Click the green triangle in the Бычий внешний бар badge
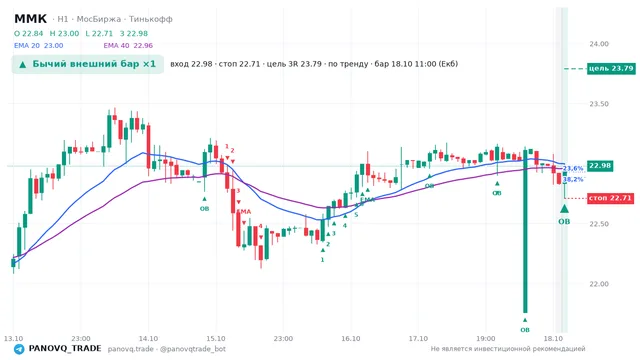This screenshot has width=640, height=360. point(23,64)
